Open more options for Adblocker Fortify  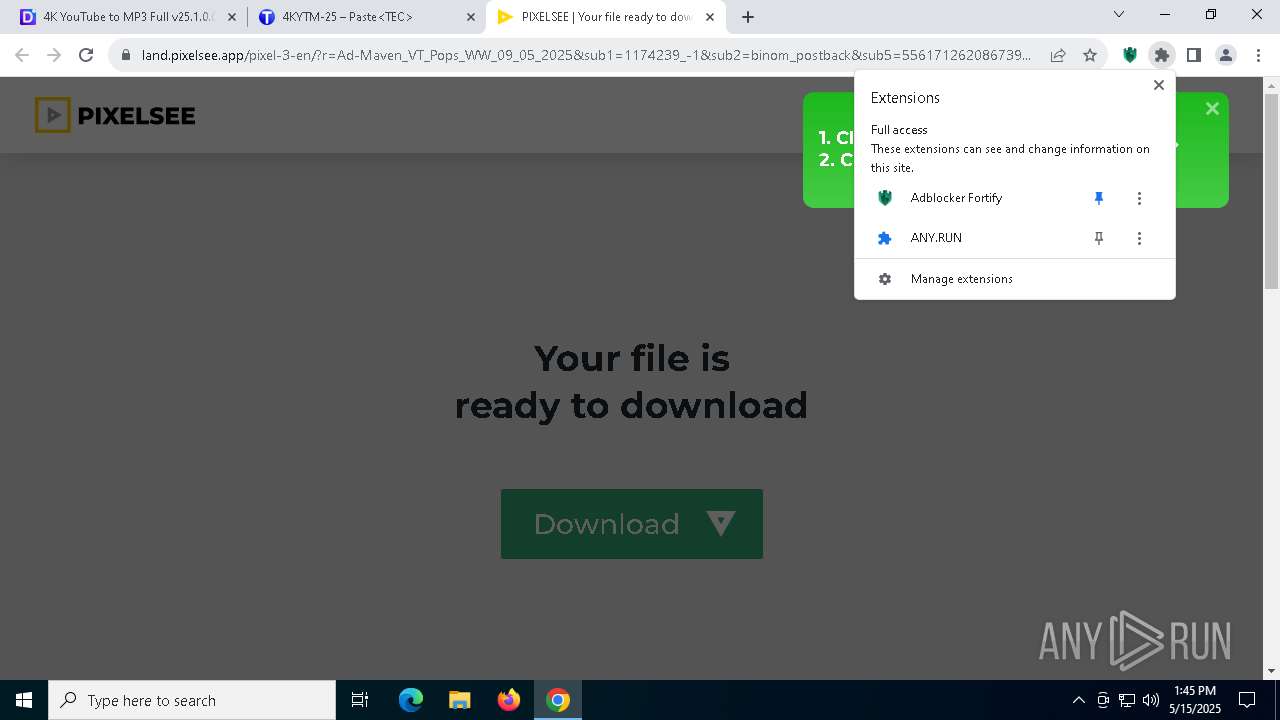tap(1139, 198)
